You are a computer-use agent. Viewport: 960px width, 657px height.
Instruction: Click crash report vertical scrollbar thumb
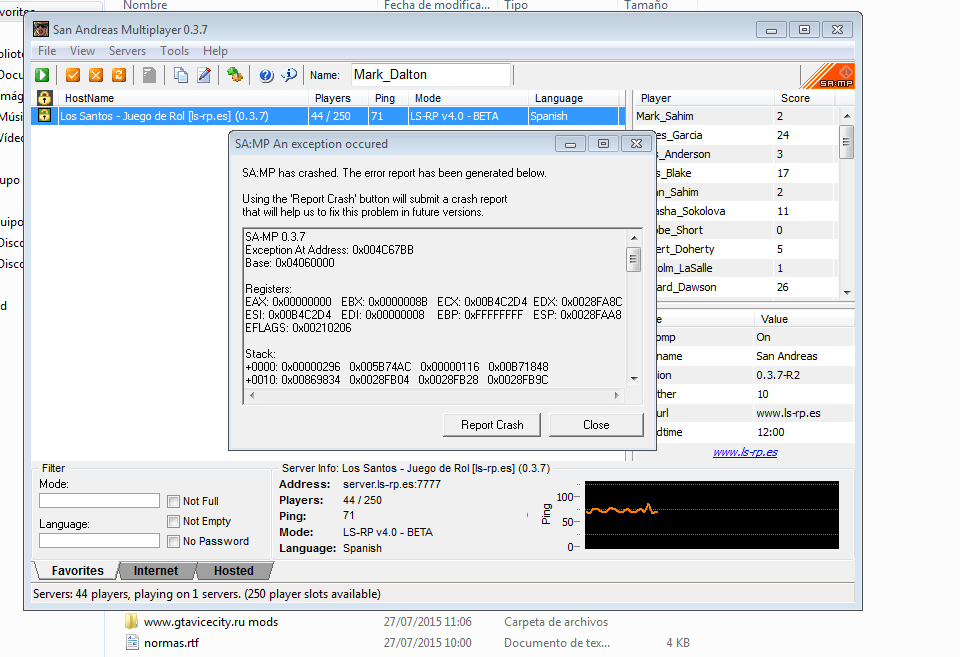click(x=634, y=259)
